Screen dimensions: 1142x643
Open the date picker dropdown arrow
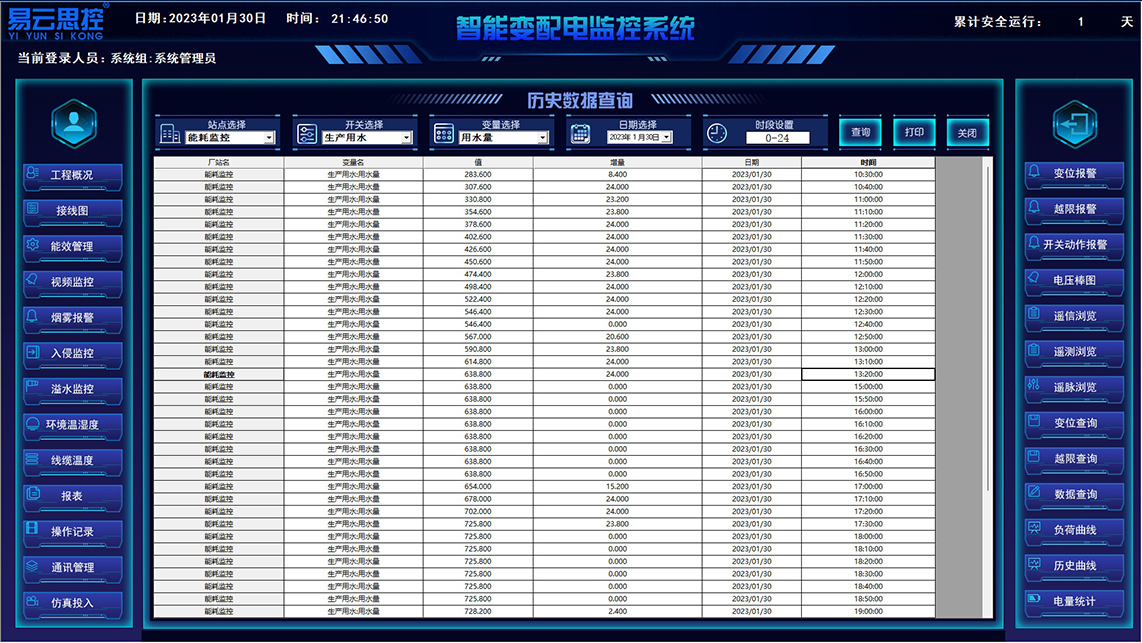[667, 138]
